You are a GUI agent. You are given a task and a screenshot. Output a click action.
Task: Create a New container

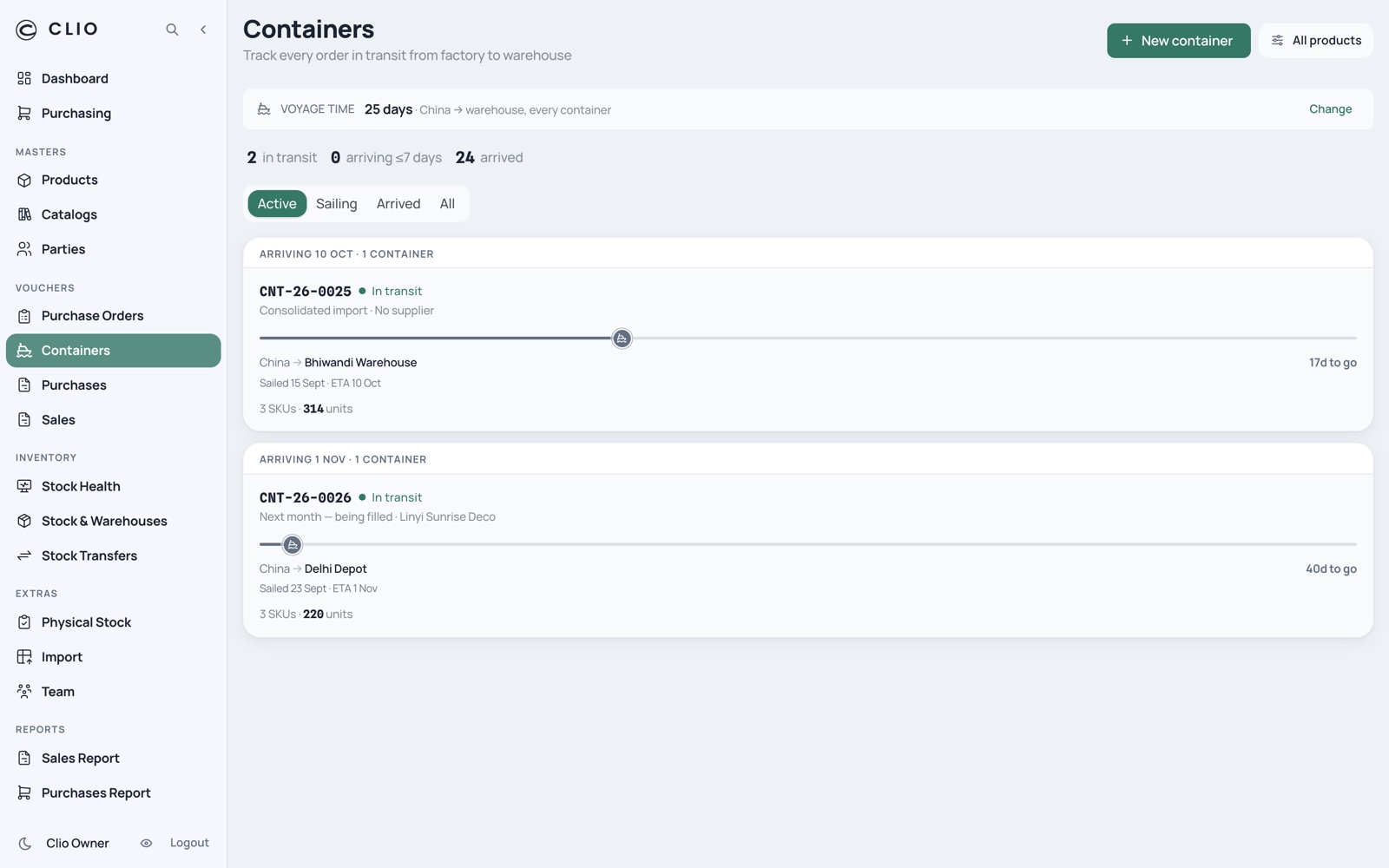[1178, 41]
